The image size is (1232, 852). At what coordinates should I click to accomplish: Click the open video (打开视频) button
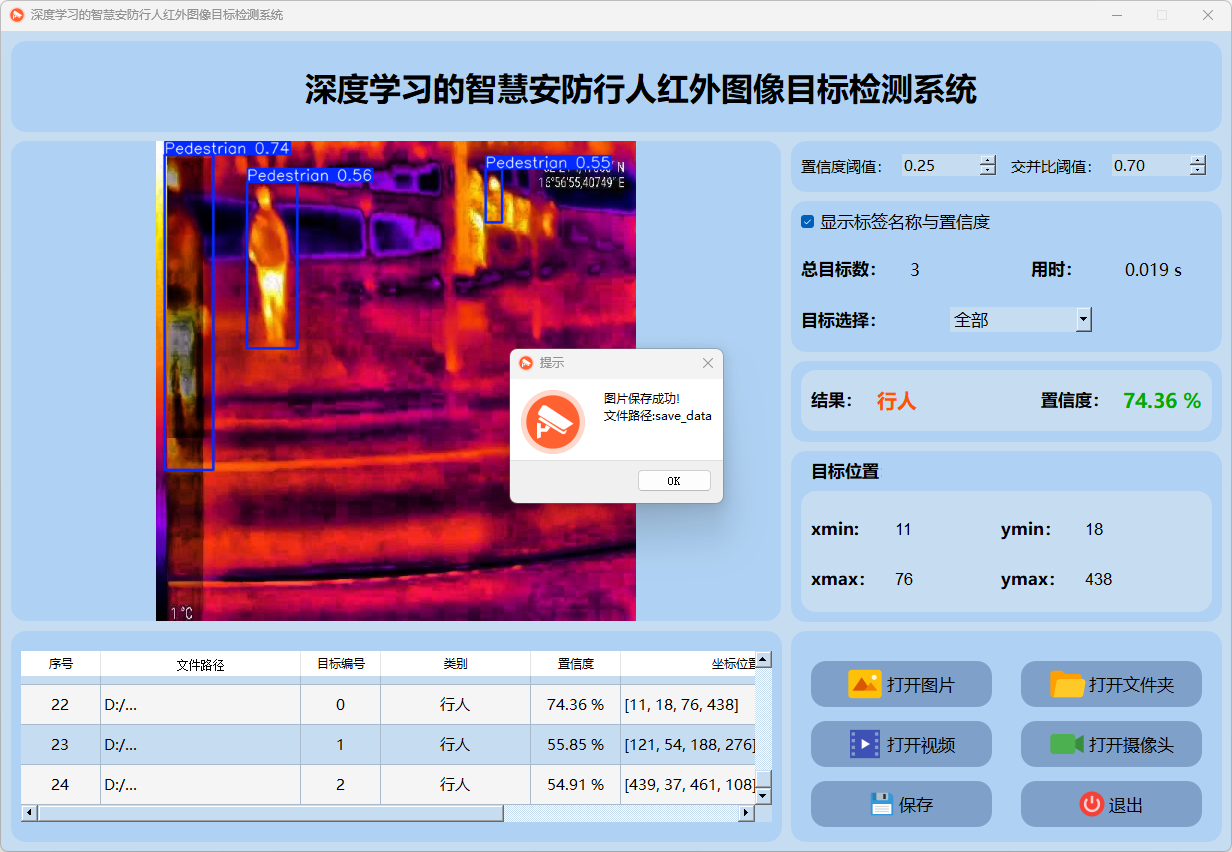[901, 745]
